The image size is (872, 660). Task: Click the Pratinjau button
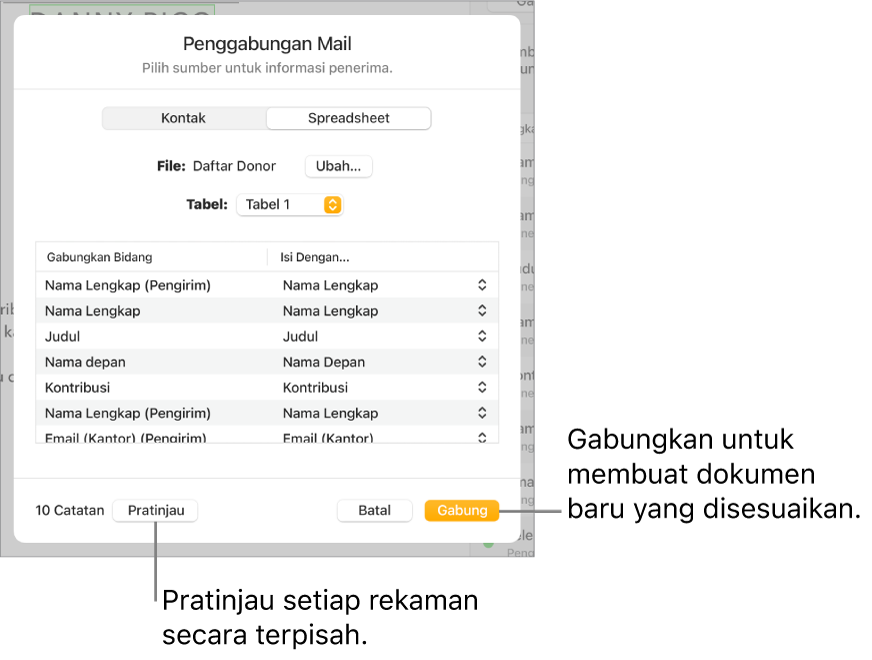click(156, 510)
